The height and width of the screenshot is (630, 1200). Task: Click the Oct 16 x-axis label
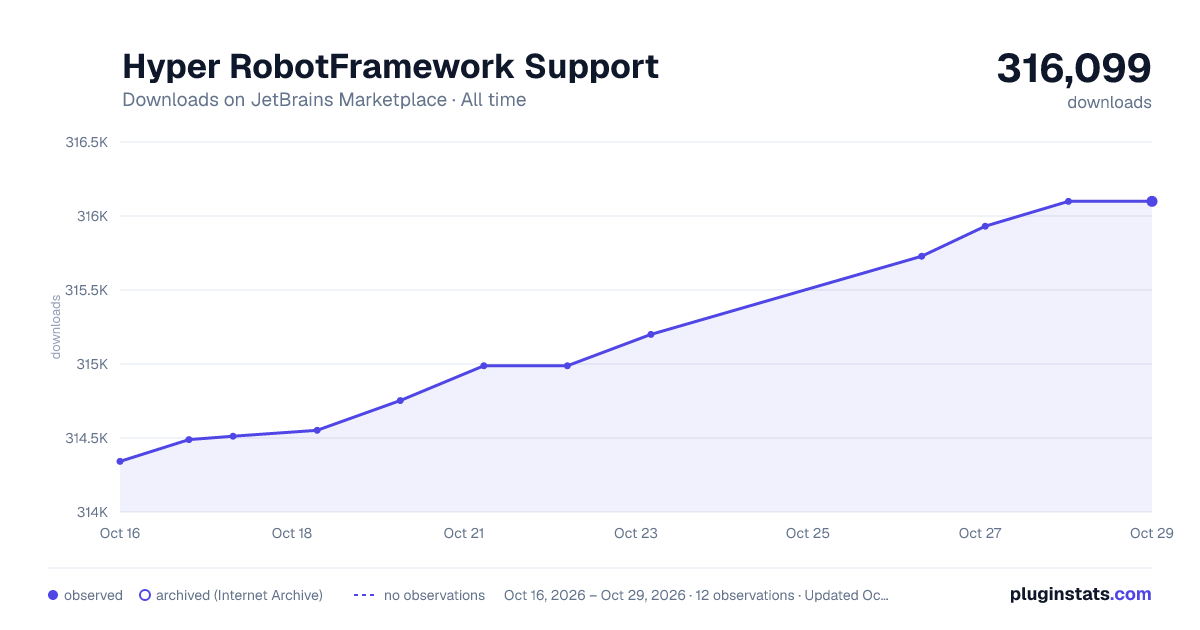point(120,533)
